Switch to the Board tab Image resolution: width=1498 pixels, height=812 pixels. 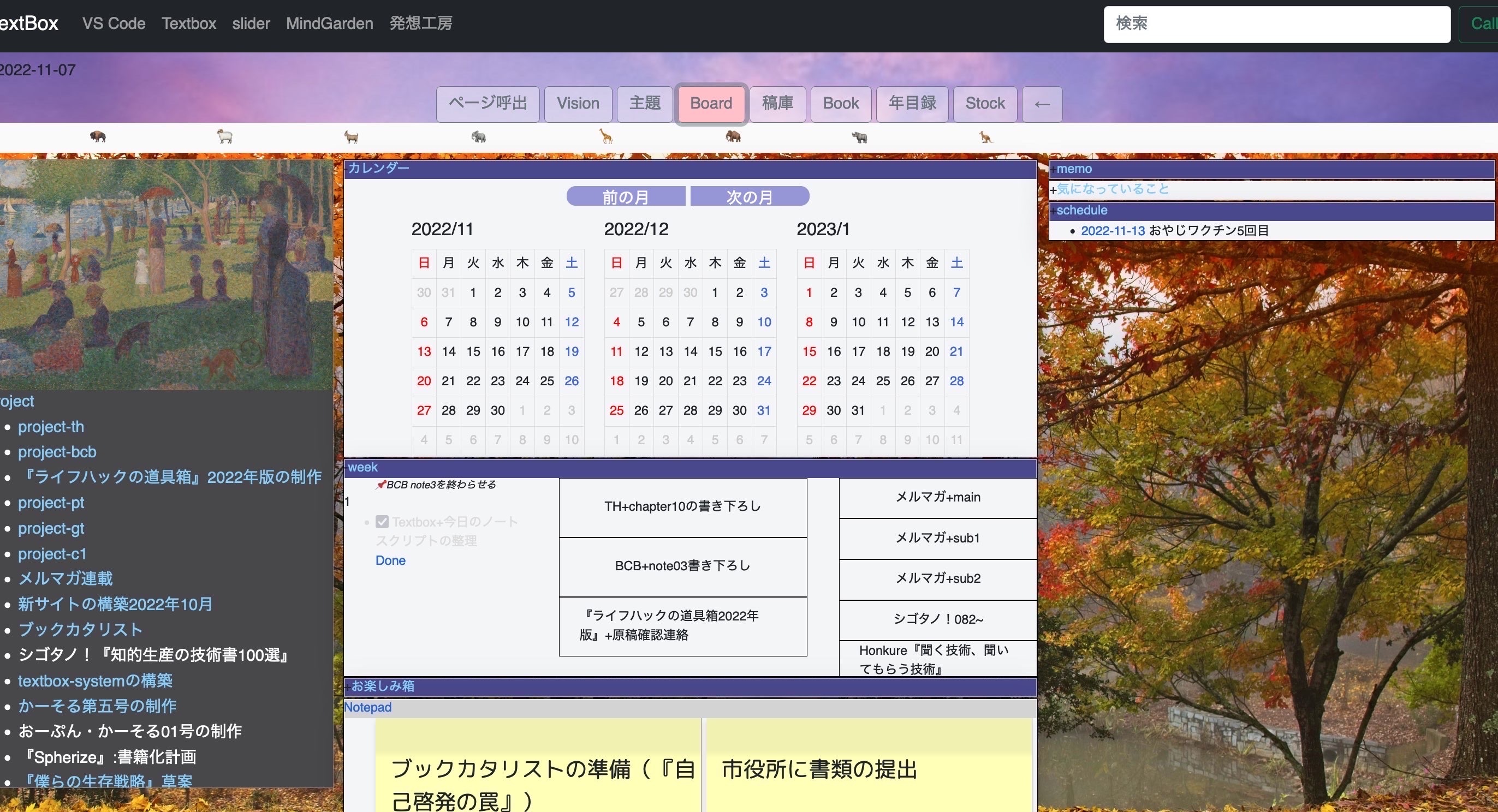[711, 104]
